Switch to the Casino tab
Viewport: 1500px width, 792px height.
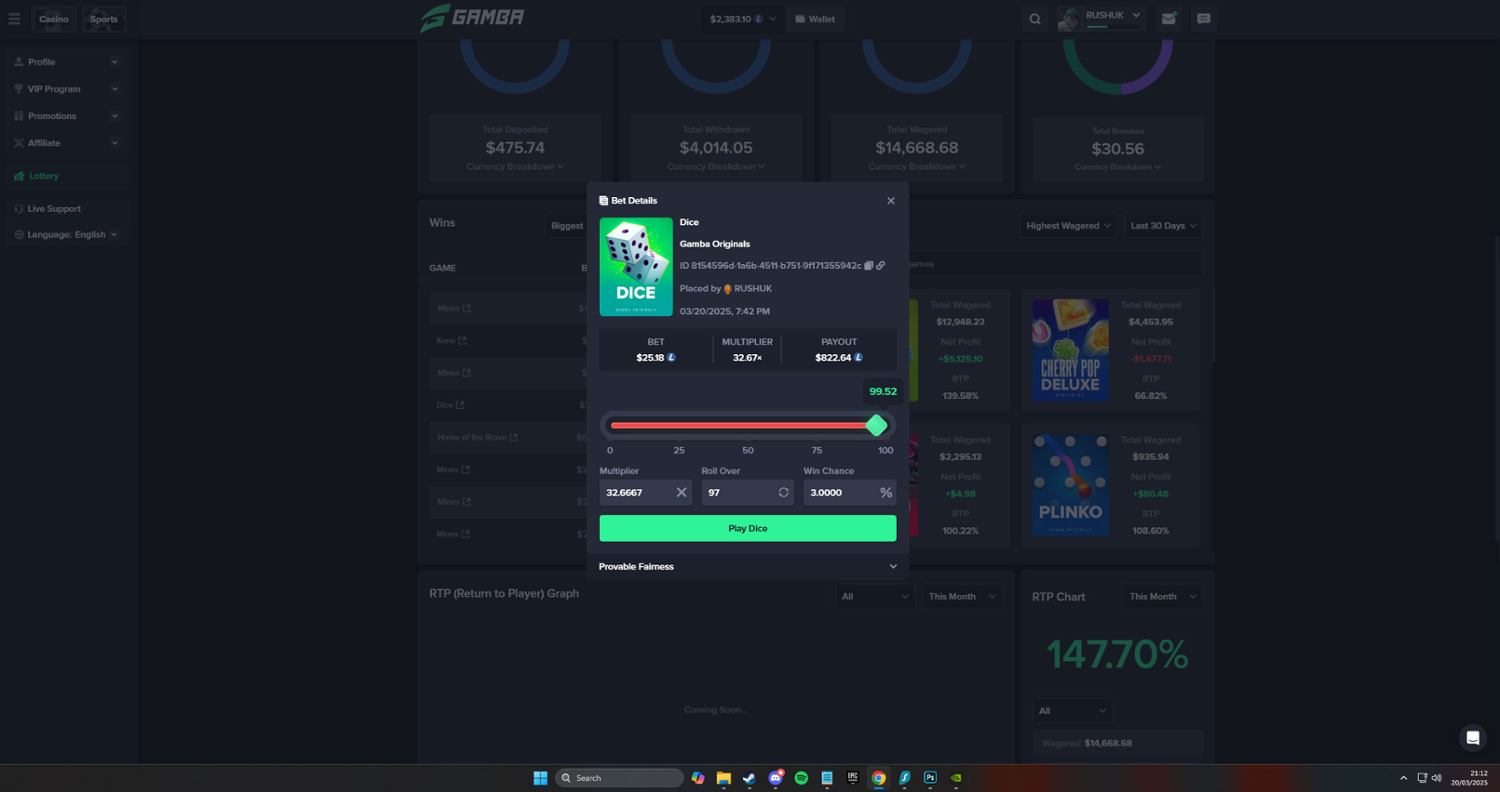click(x=54, y=19)
